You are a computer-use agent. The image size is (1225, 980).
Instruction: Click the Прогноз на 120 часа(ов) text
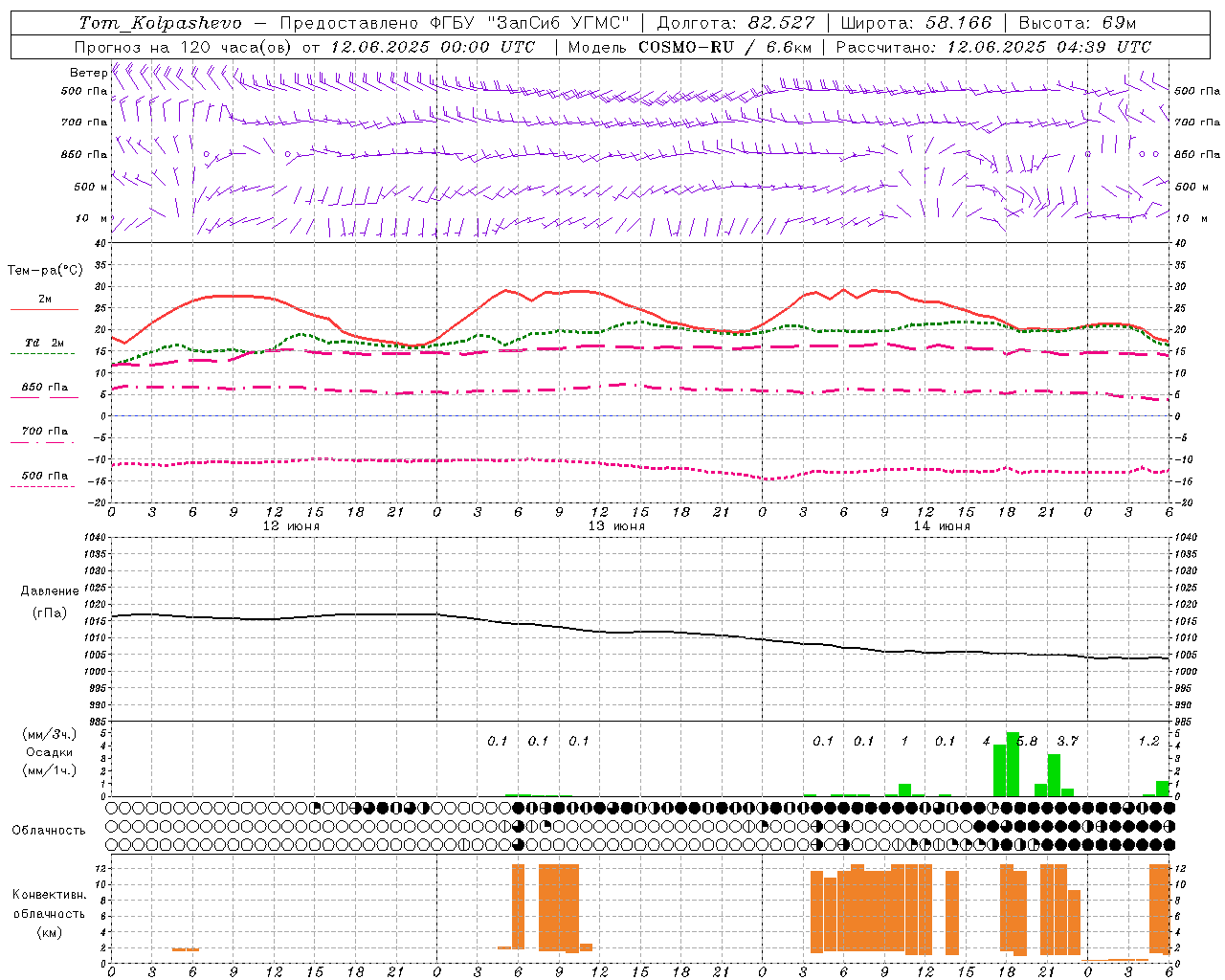(184, 47)
